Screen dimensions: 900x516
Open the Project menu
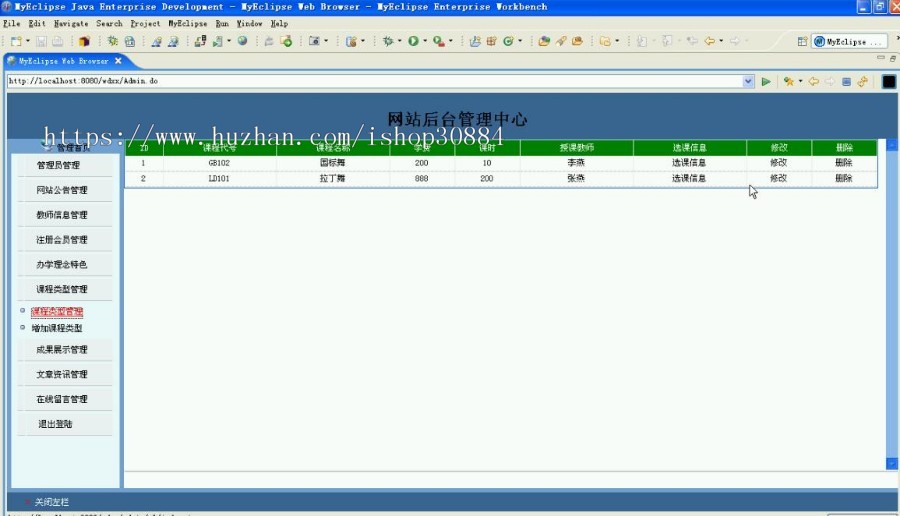point(145,24)
